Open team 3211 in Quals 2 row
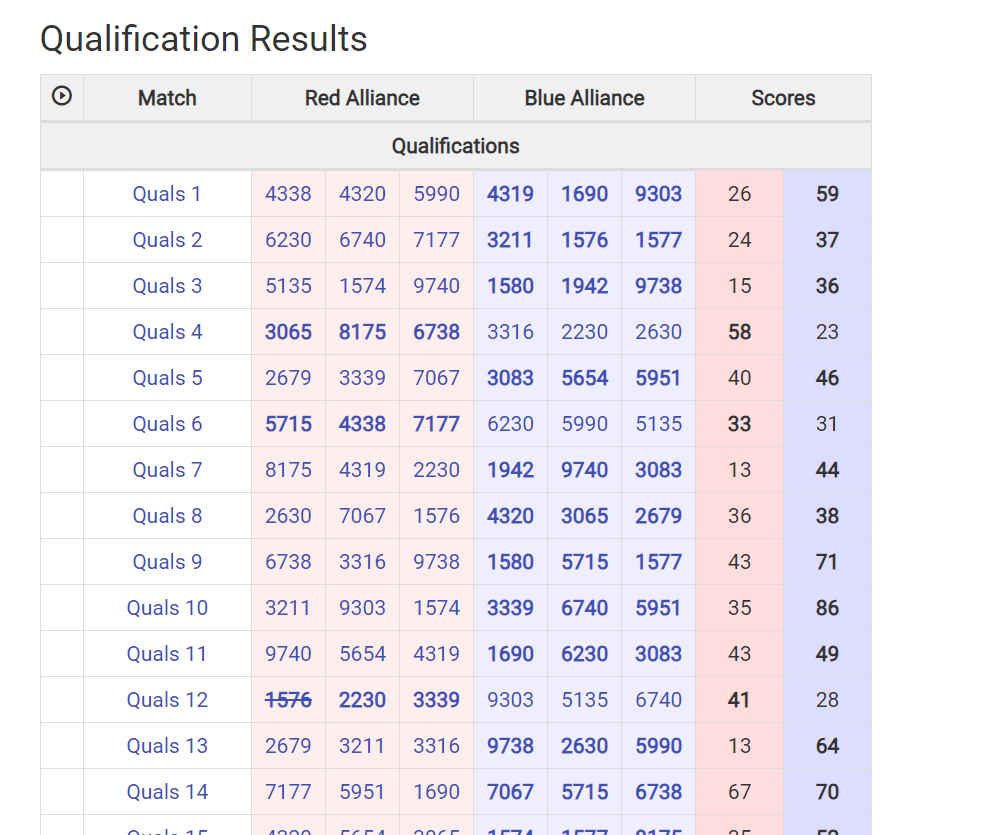 click(x=510, y=240)
